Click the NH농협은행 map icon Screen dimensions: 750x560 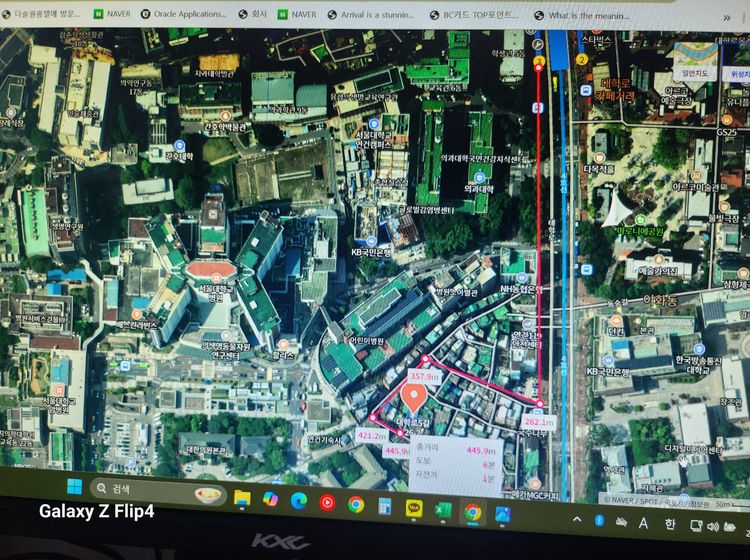pyautogui.click(x=521, y=277)
